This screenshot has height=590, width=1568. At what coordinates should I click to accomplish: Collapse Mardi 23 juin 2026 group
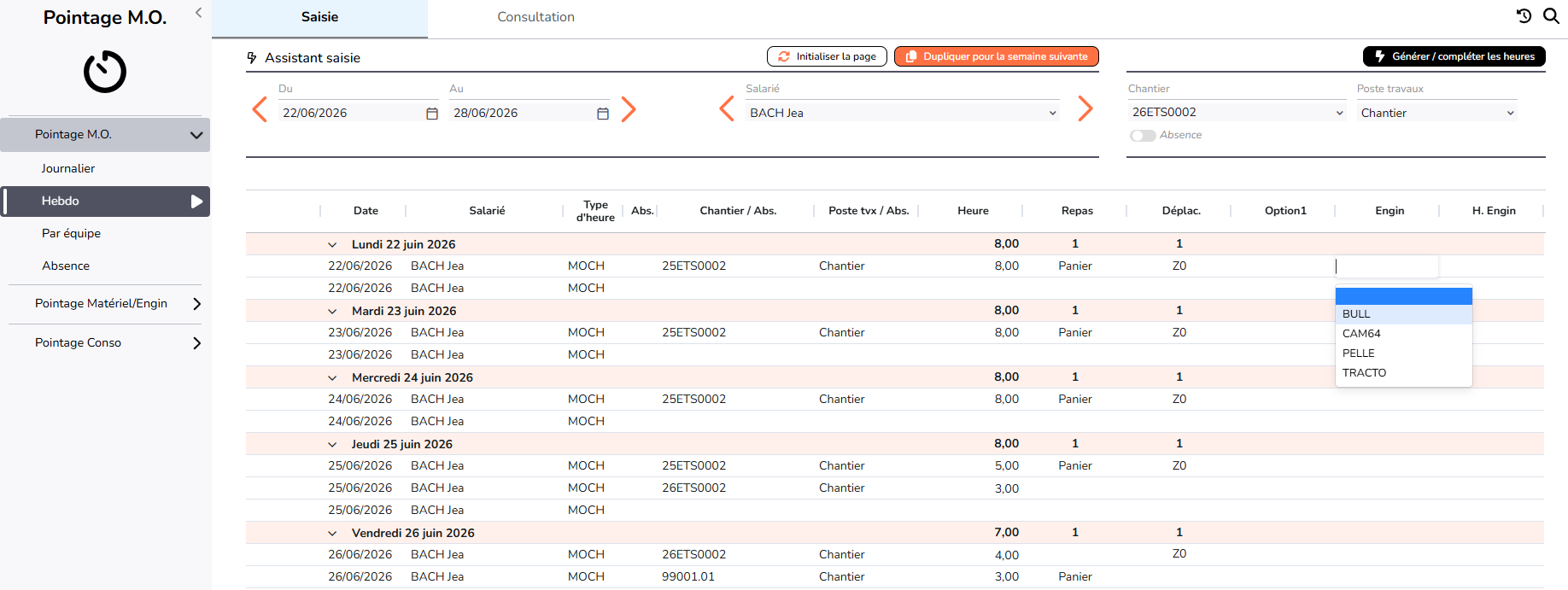click(332, 312)
